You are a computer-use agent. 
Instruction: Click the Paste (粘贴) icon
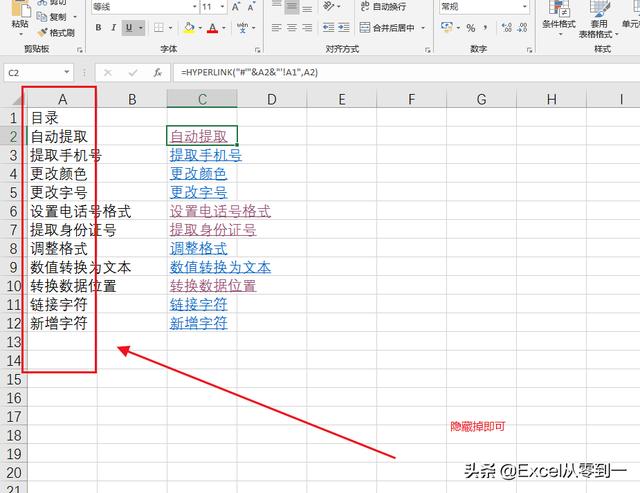[20, 7]
